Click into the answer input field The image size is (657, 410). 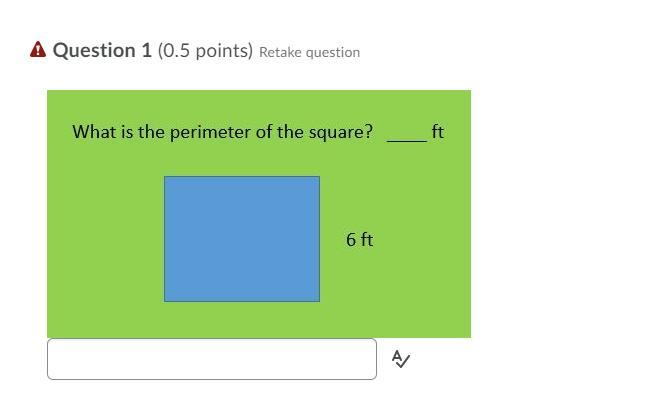click(211, 359)
